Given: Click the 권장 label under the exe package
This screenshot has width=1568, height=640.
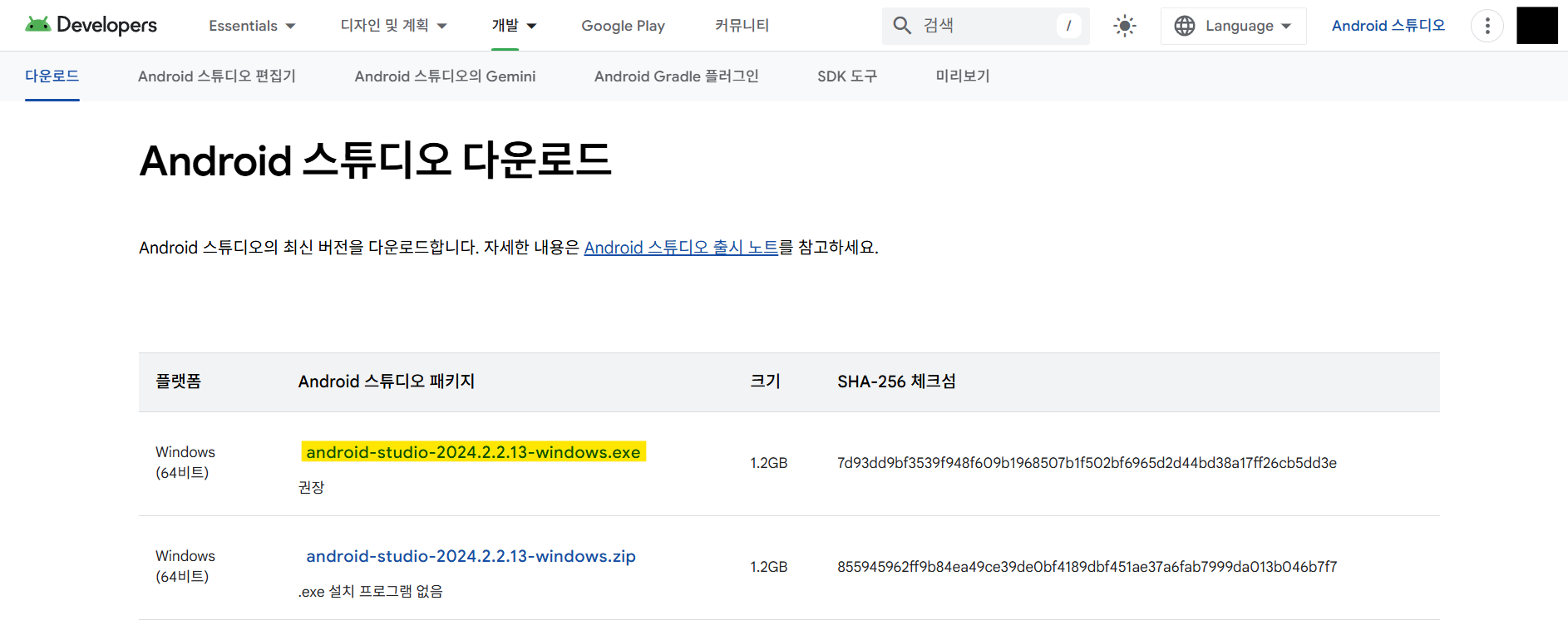Looking at the screenshot, I should tap(311, 487).
